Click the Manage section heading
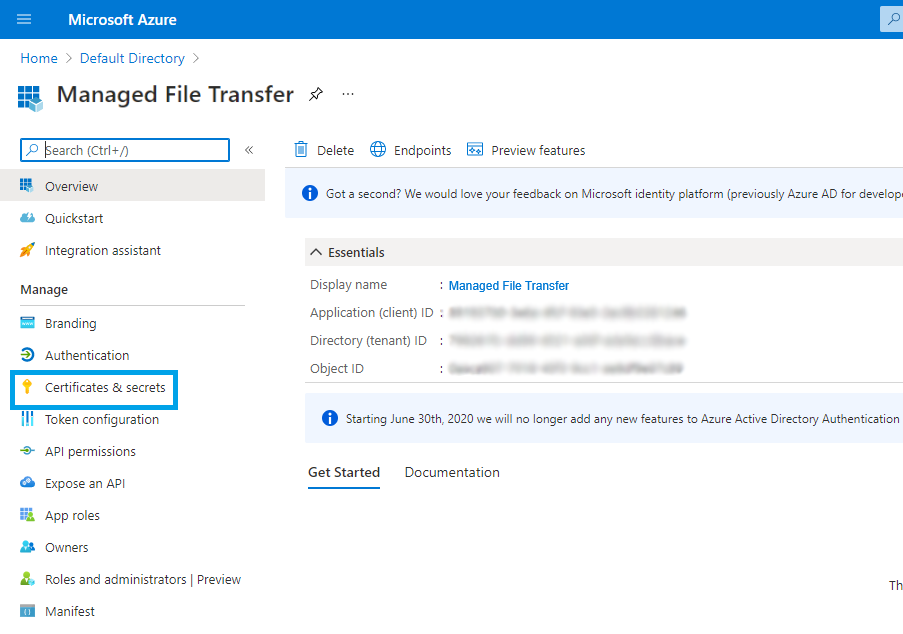The height and width of the screenshot is (634, 903). pyautogui.click(x=44, y=290)
